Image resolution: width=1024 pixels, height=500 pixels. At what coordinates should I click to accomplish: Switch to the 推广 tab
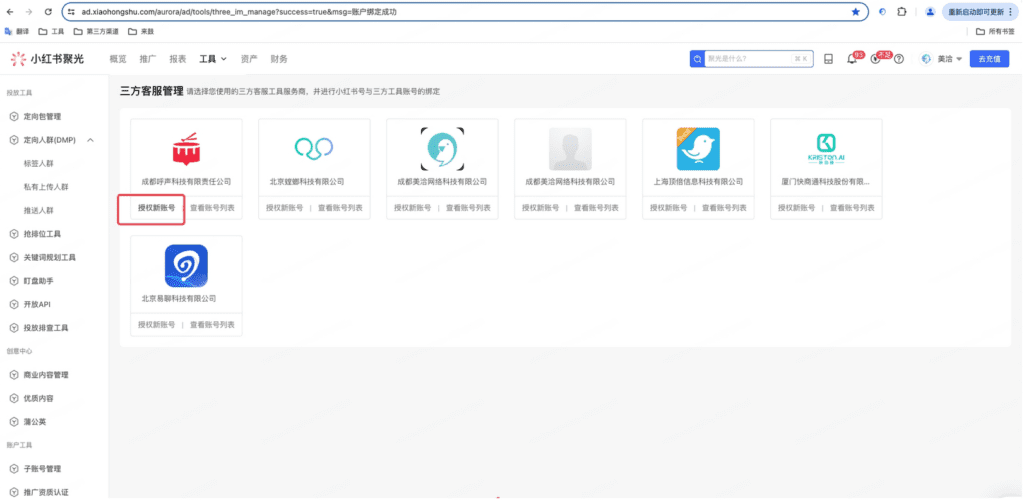pos(148,59)
